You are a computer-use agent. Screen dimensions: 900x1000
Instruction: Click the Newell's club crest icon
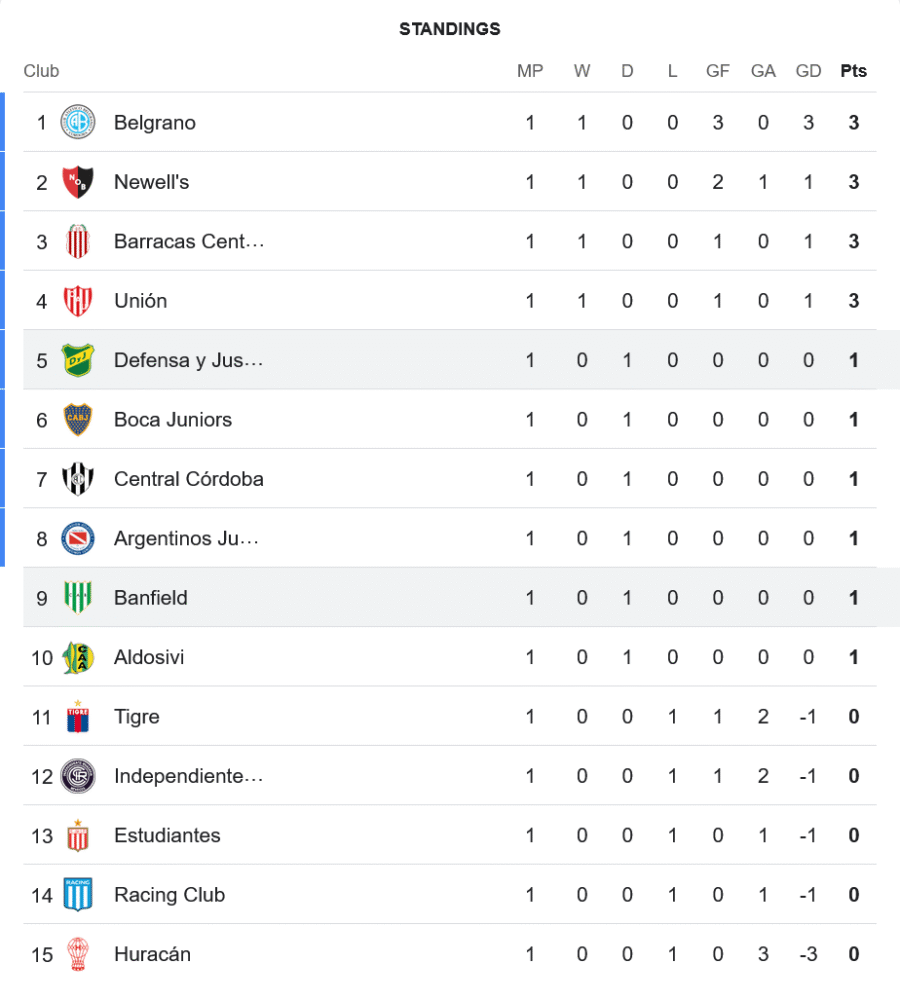coord(78,182)
